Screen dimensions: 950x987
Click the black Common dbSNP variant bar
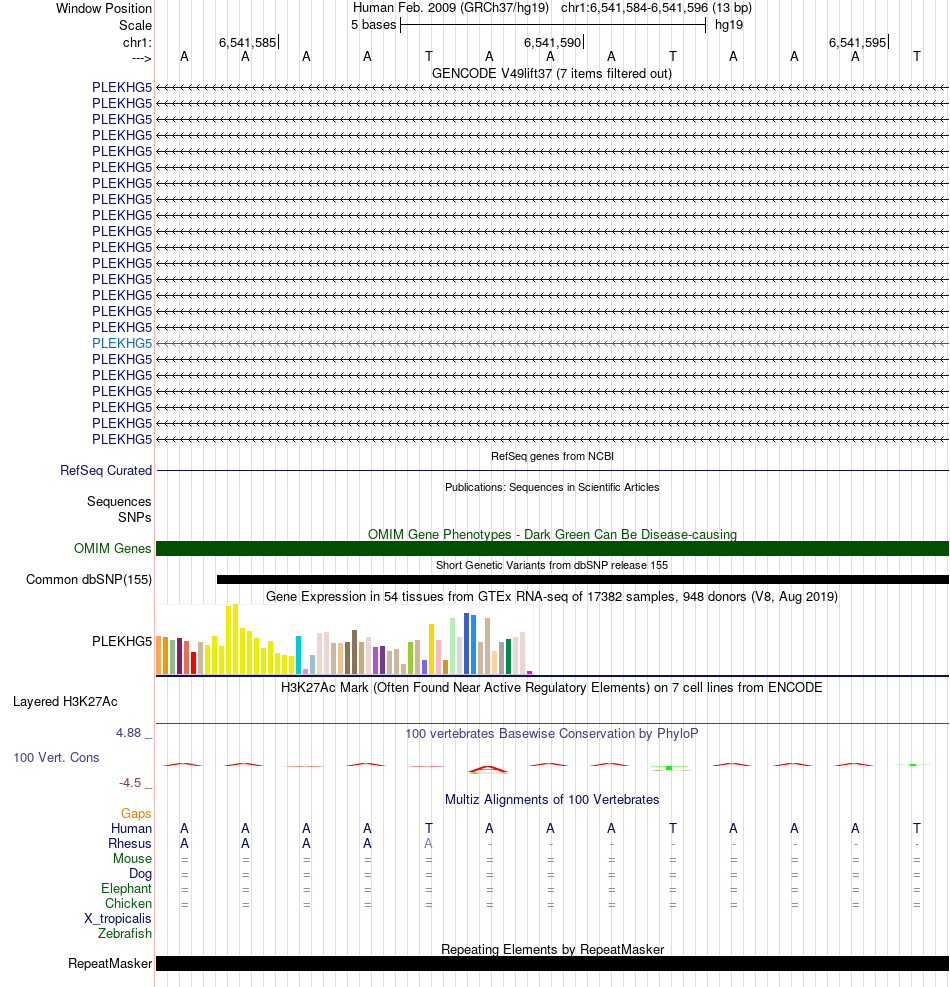(x=582, y=579)
